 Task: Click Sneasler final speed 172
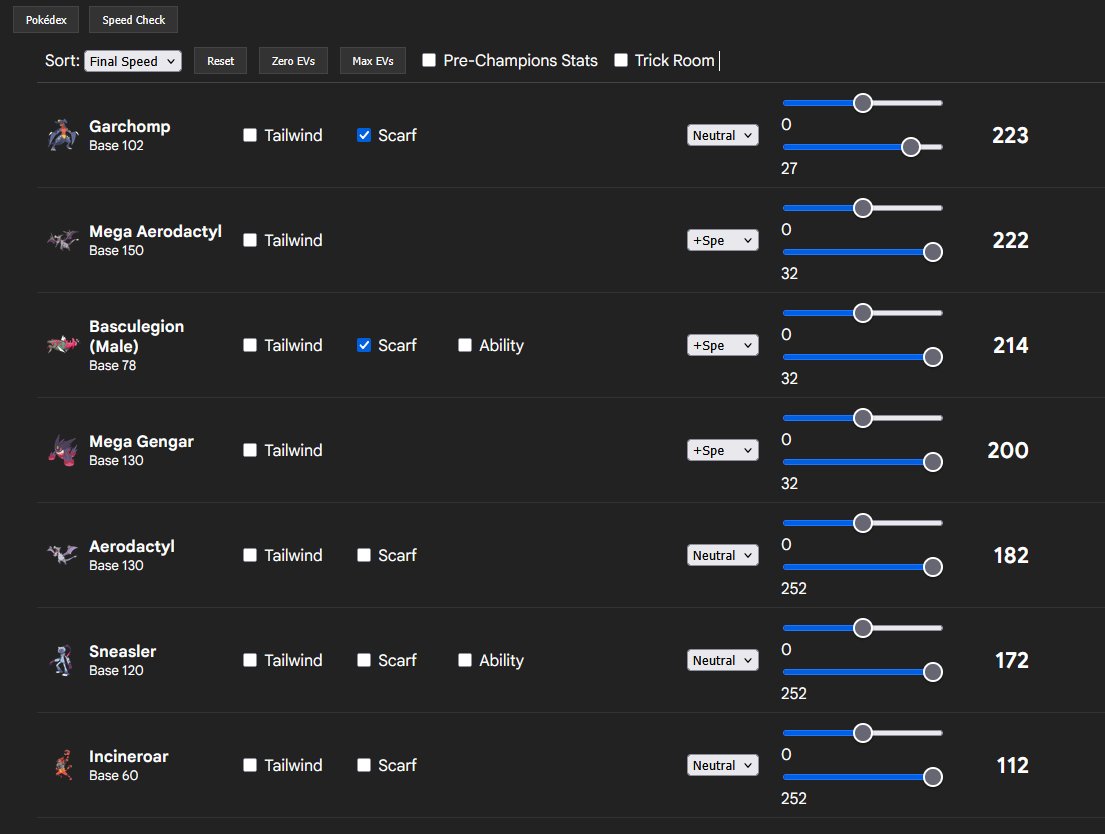[x=1011, y=661]
